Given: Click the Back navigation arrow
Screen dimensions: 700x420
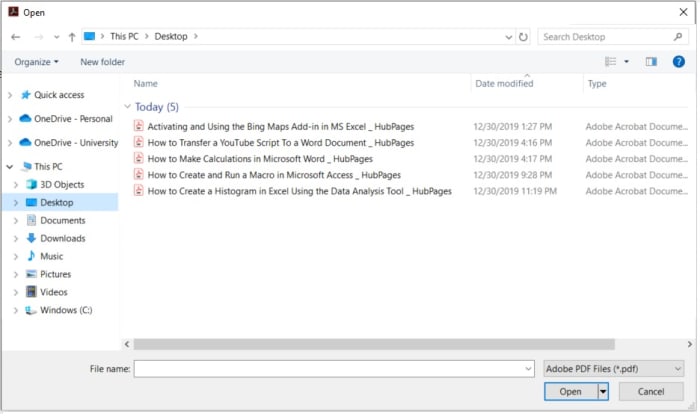Looking at the screenshot, I should [x=16, y=37].
